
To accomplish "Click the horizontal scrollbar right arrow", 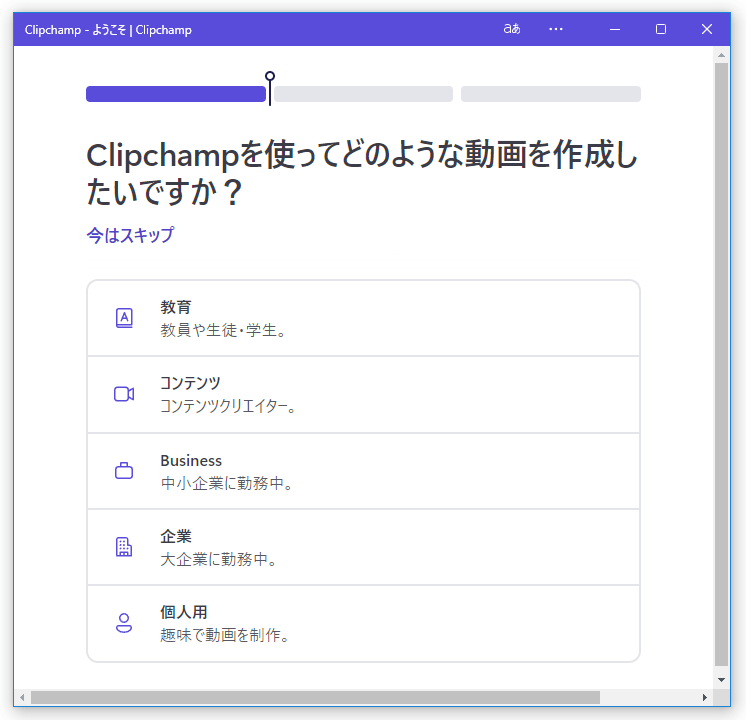I will tap(705, 698).
